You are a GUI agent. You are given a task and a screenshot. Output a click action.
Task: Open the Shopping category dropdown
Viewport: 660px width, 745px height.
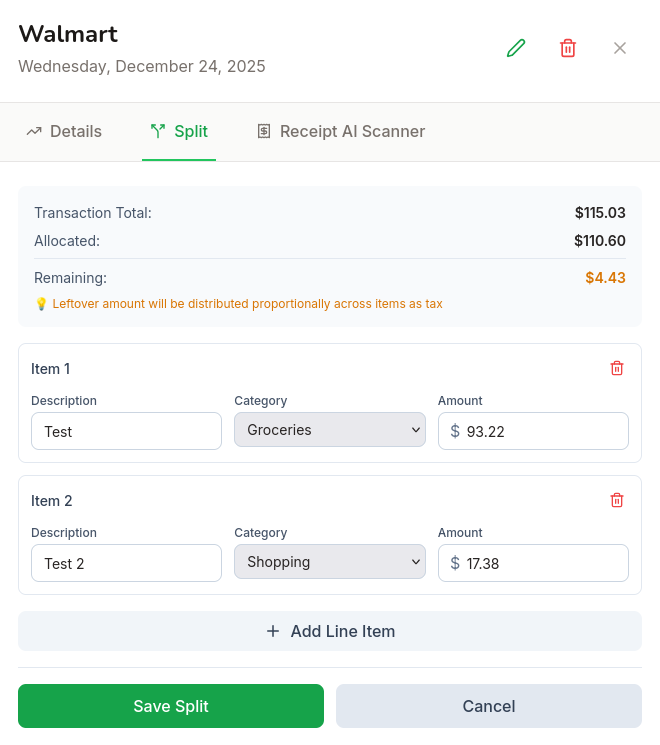coord(330,562)
